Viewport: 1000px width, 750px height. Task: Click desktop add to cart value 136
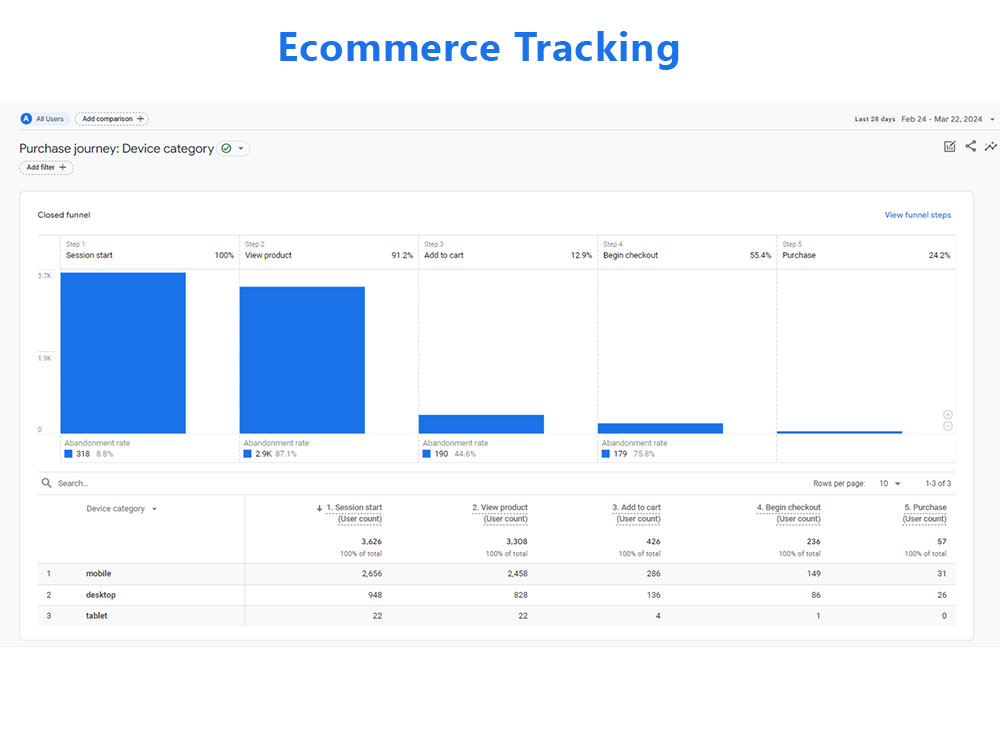pyautogui.click(x=654, y=595)
